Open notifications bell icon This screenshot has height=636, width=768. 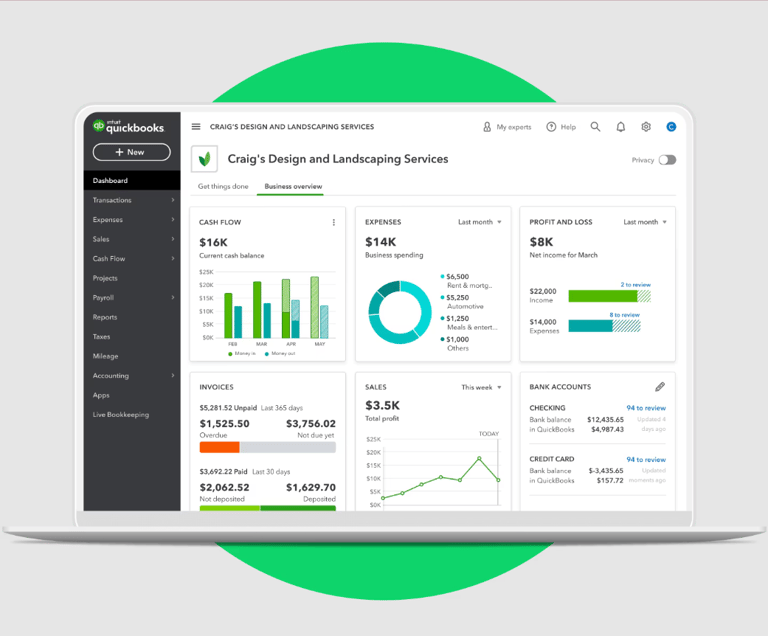tap(621, 127)
